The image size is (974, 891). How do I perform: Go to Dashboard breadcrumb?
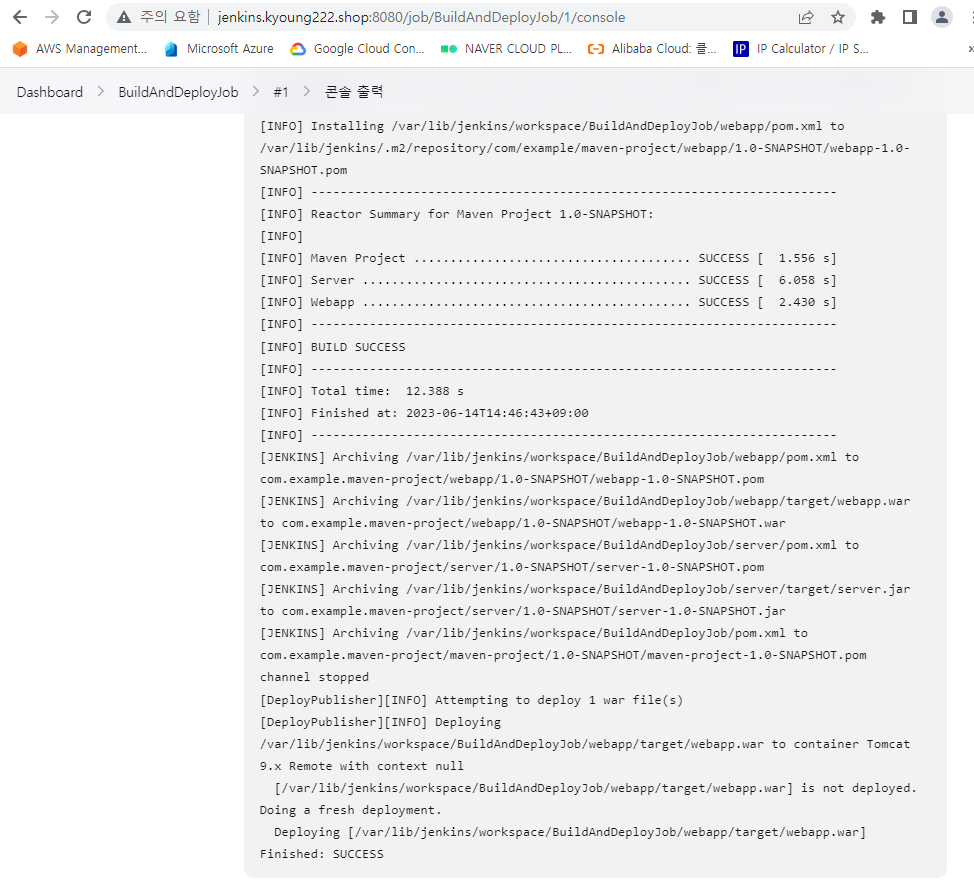pyautogui.click(x=50, y=92)
